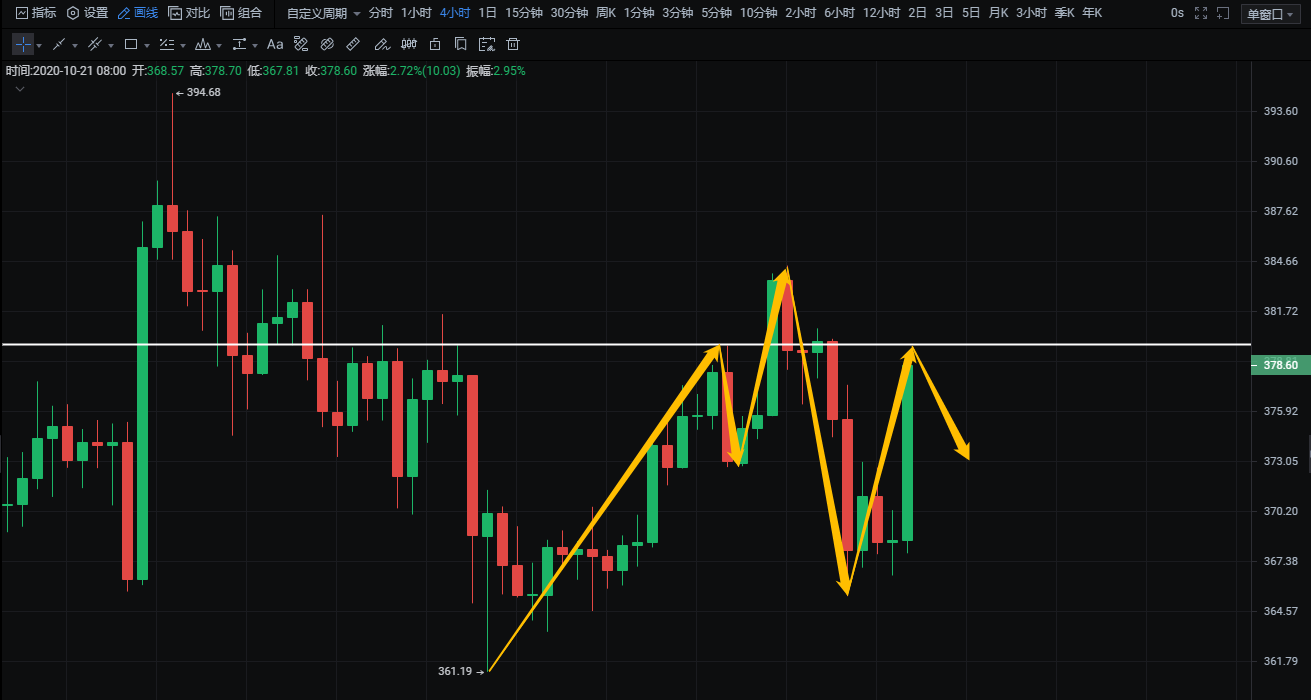Select the Aa text annotation tool

pos(275,45)
